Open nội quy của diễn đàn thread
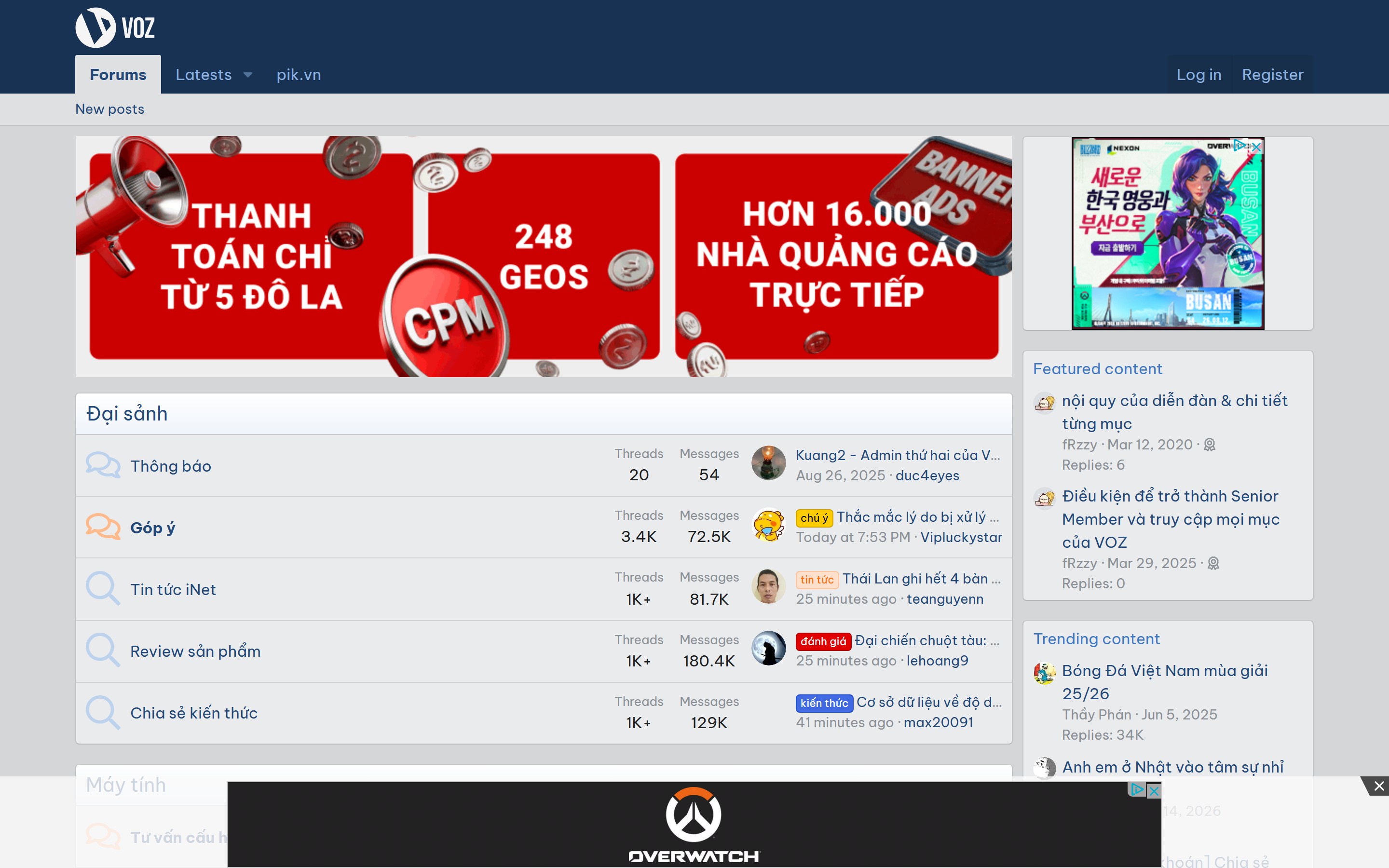Screen dimensions: 1389x868 click(1174, 412)
